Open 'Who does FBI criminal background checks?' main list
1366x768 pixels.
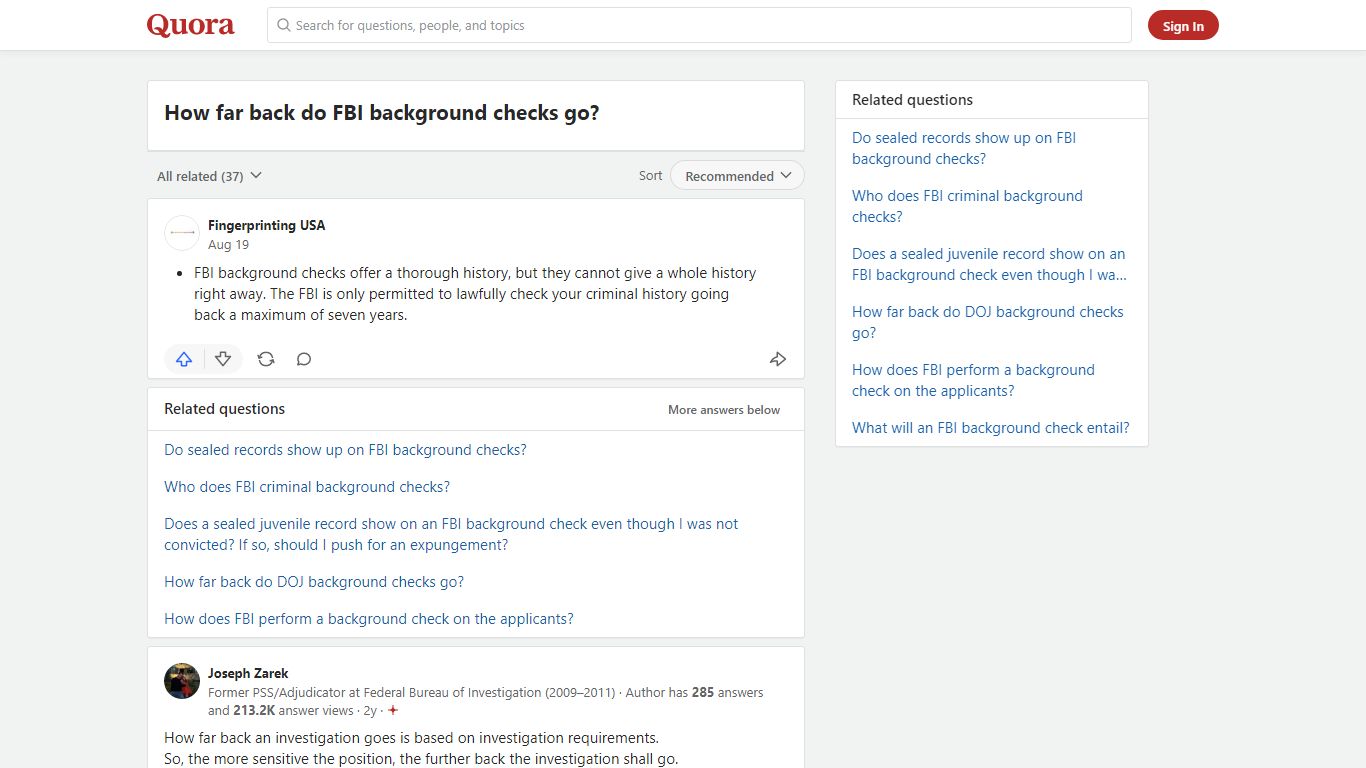tap(307, 487)
